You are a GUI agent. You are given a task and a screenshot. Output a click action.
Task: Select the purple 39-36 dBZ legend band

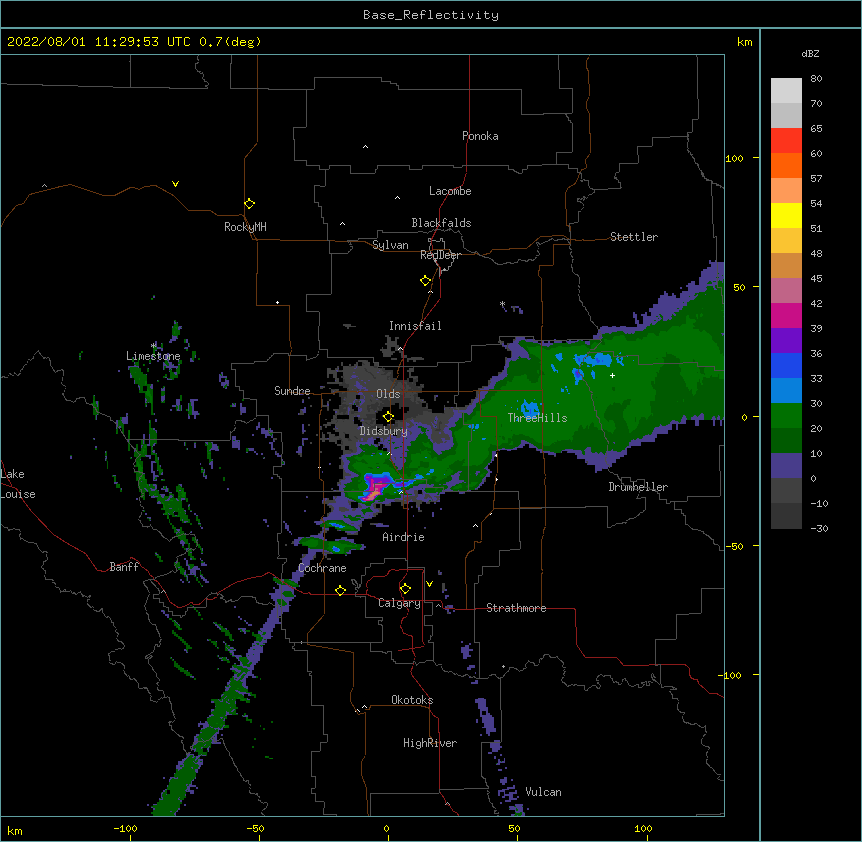(x=786, y=341)
